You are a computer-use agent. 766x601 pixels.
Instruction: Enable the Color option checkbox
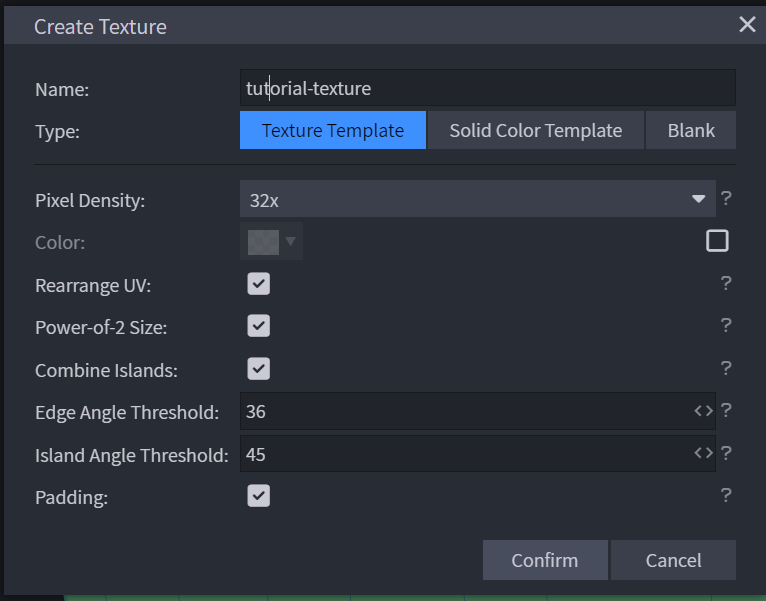[717, 241]
